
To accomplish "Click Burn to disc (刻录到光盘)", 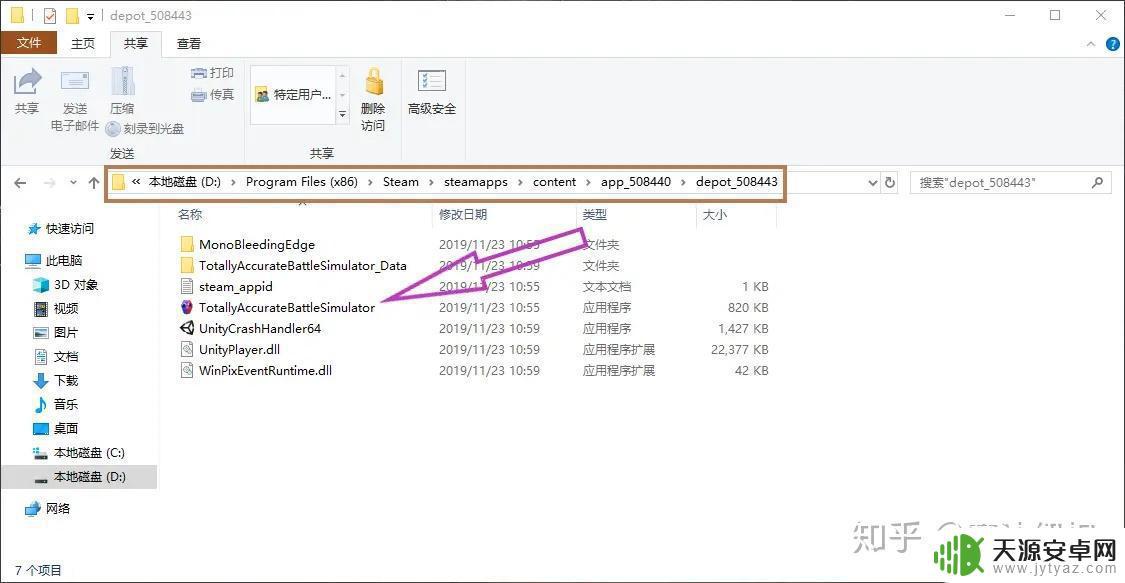I will click(x=144, y=129).
